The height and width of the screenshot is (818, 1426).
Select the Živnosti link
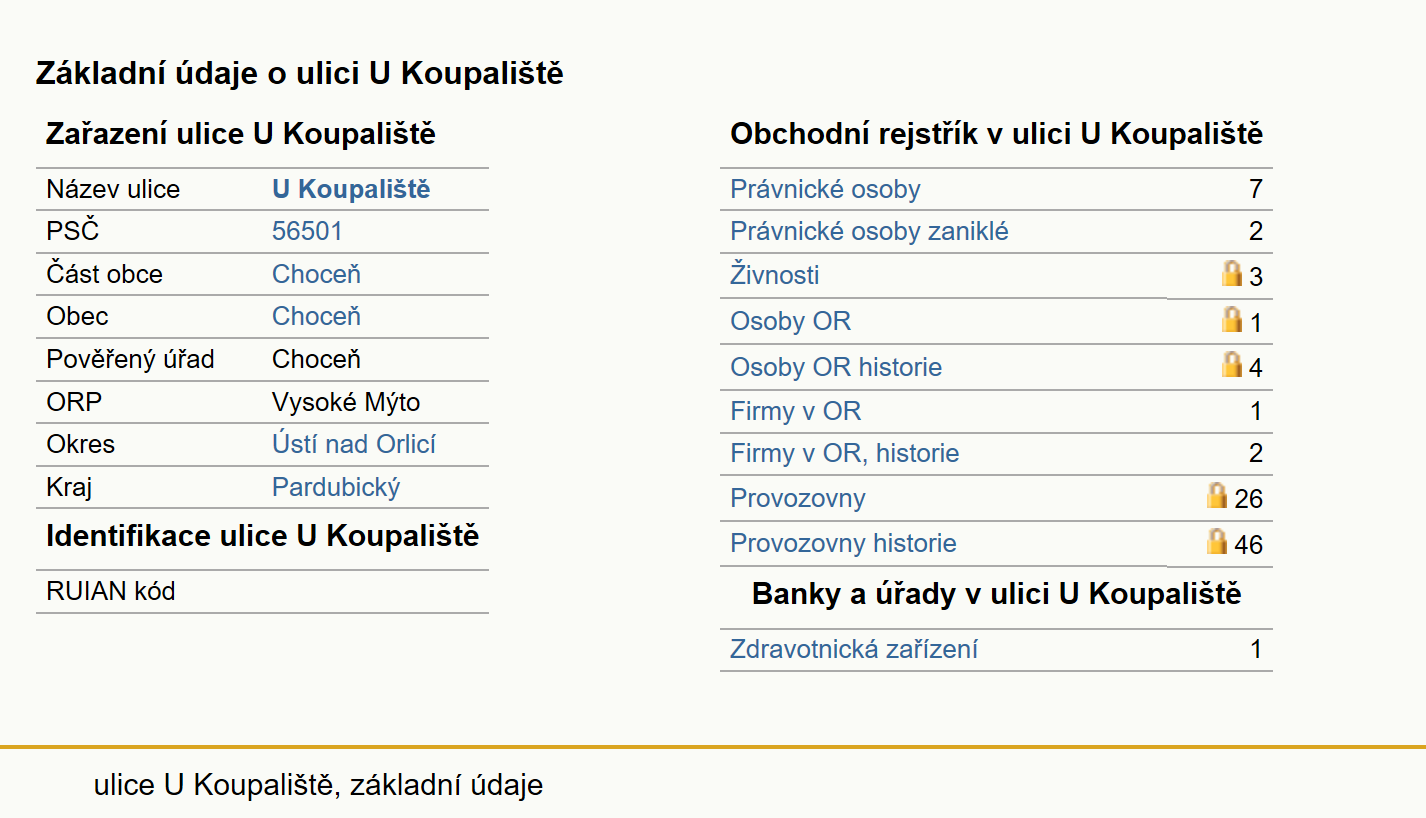click(775, 275)
